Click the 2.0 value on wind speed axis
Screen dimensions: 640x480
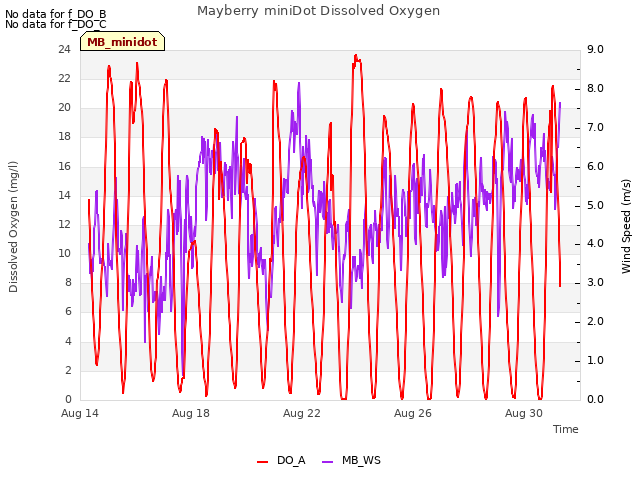point(595,321)
